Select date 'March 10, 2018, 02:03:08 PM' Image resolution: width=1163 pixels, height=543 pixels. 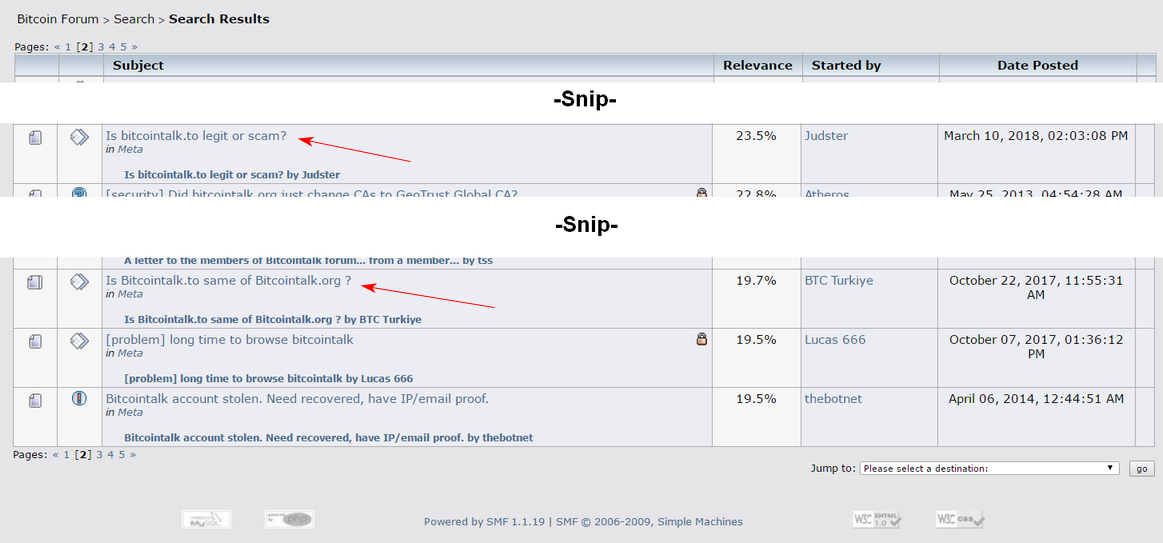(x=1036, y=136)
